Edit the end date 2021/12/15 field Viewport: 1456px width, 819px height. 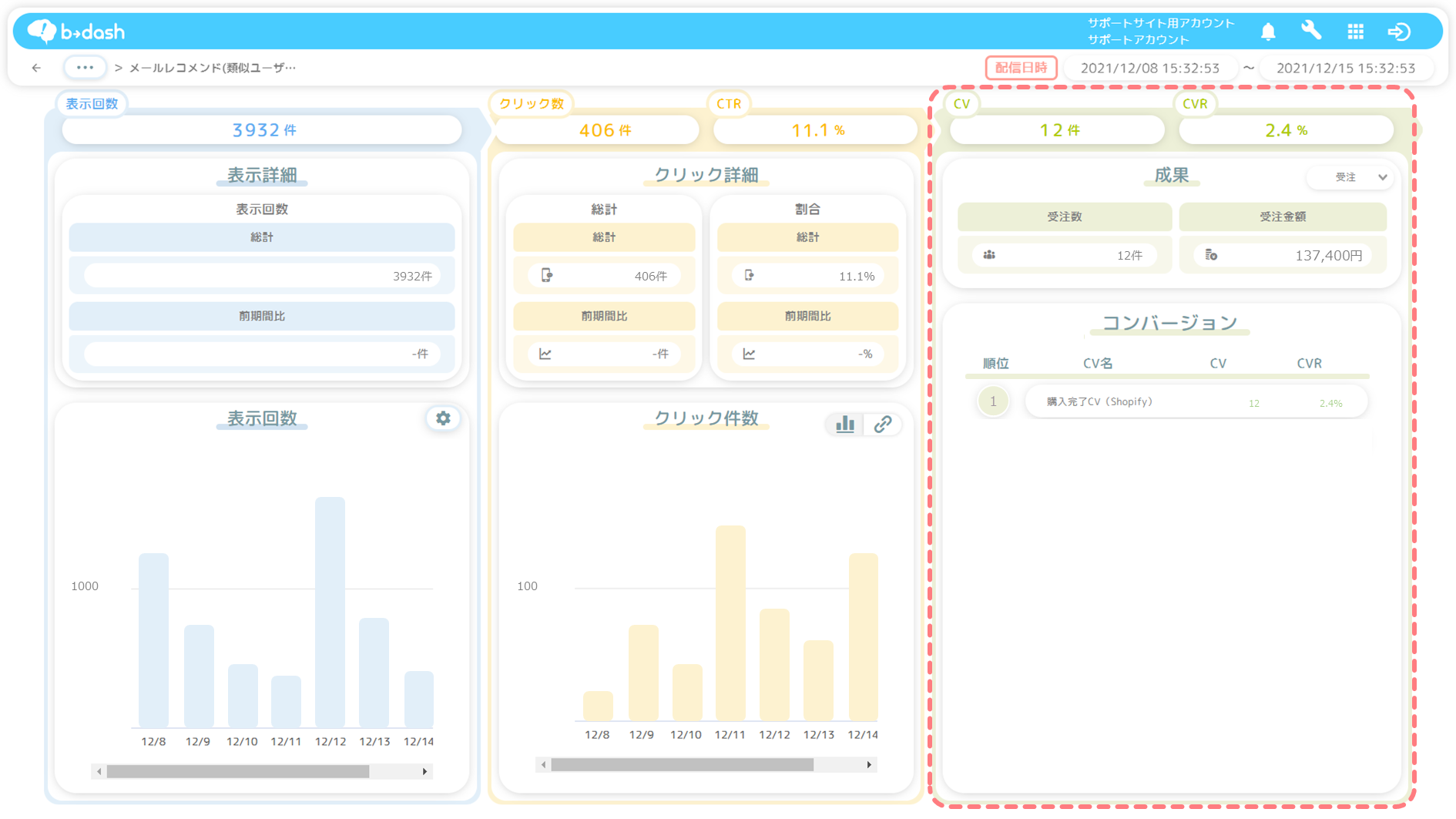[1345, 68]
